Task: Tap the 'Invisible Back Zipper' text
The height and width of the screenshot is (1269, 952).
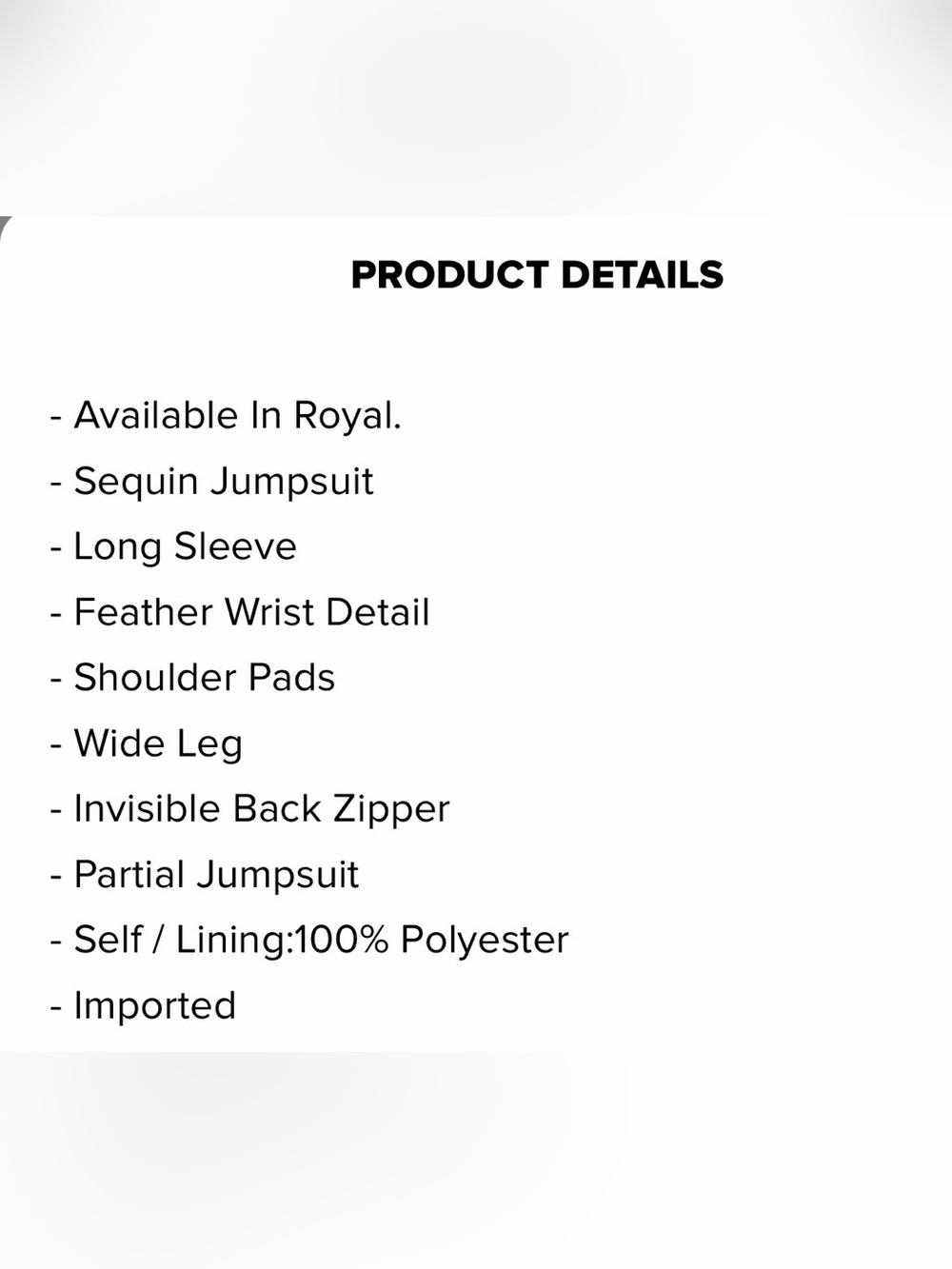Action: tap(249, 809)
